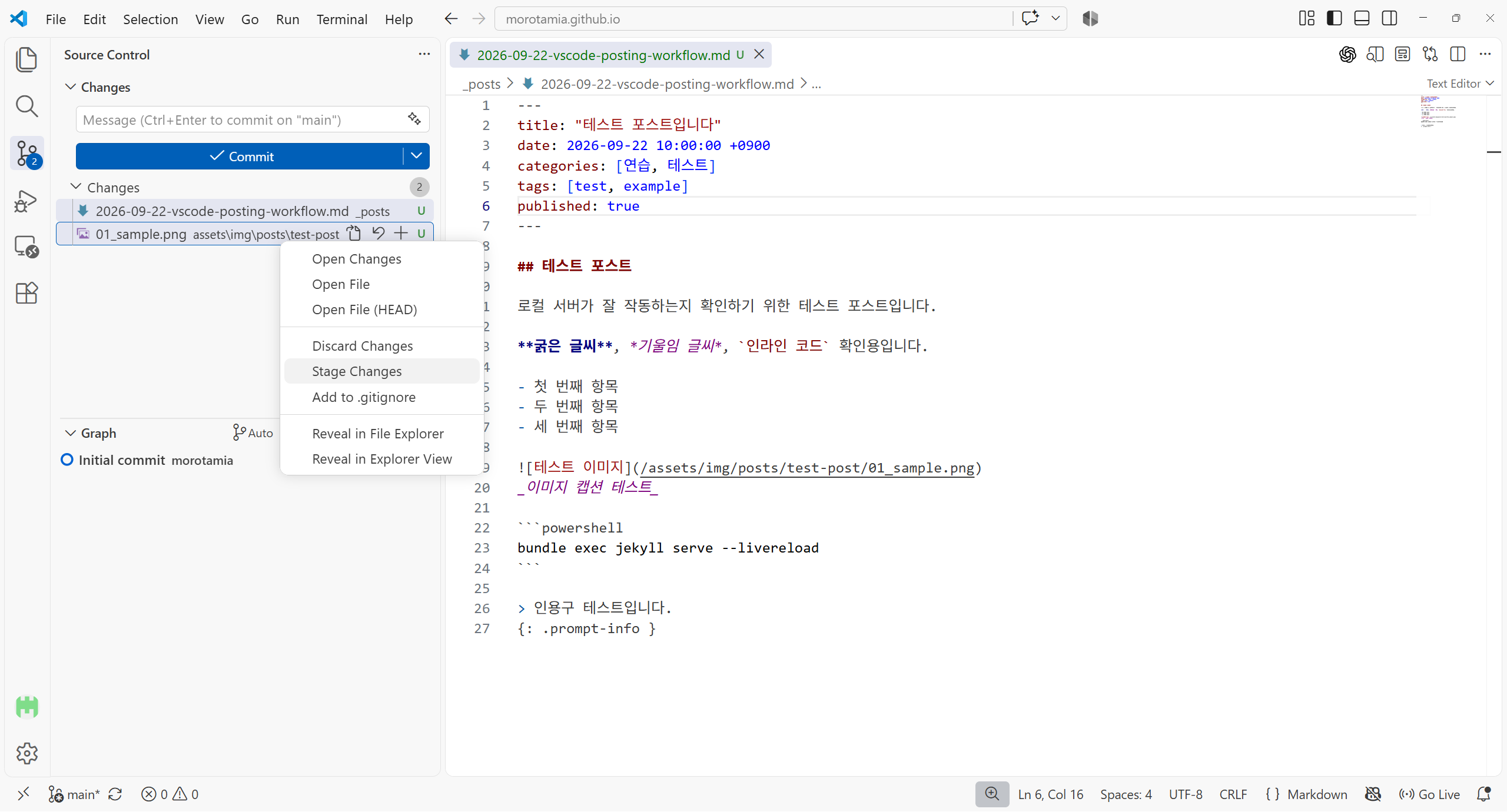The height and width of the screenshot is (812, 1507).
Task: Open the chat icon in title bar
Action: pyautogui.click(x=1030, y=18)
